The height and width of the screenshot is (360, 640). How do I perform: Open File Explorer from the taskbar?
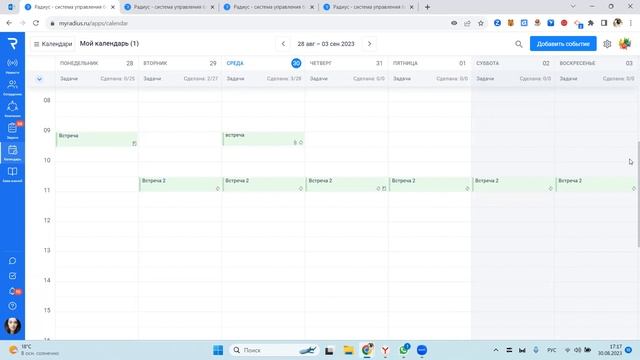click(348, 350)
